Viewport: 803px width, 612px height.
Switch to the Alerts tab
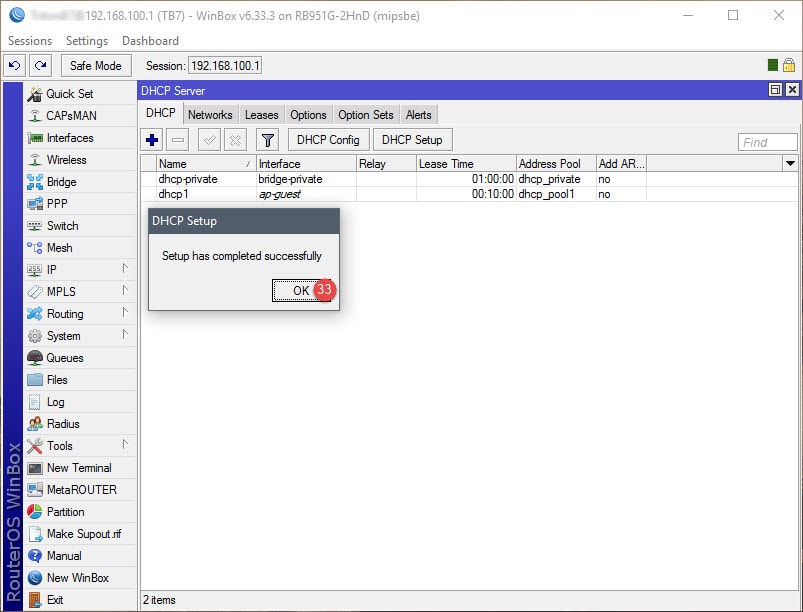[418, 115]
